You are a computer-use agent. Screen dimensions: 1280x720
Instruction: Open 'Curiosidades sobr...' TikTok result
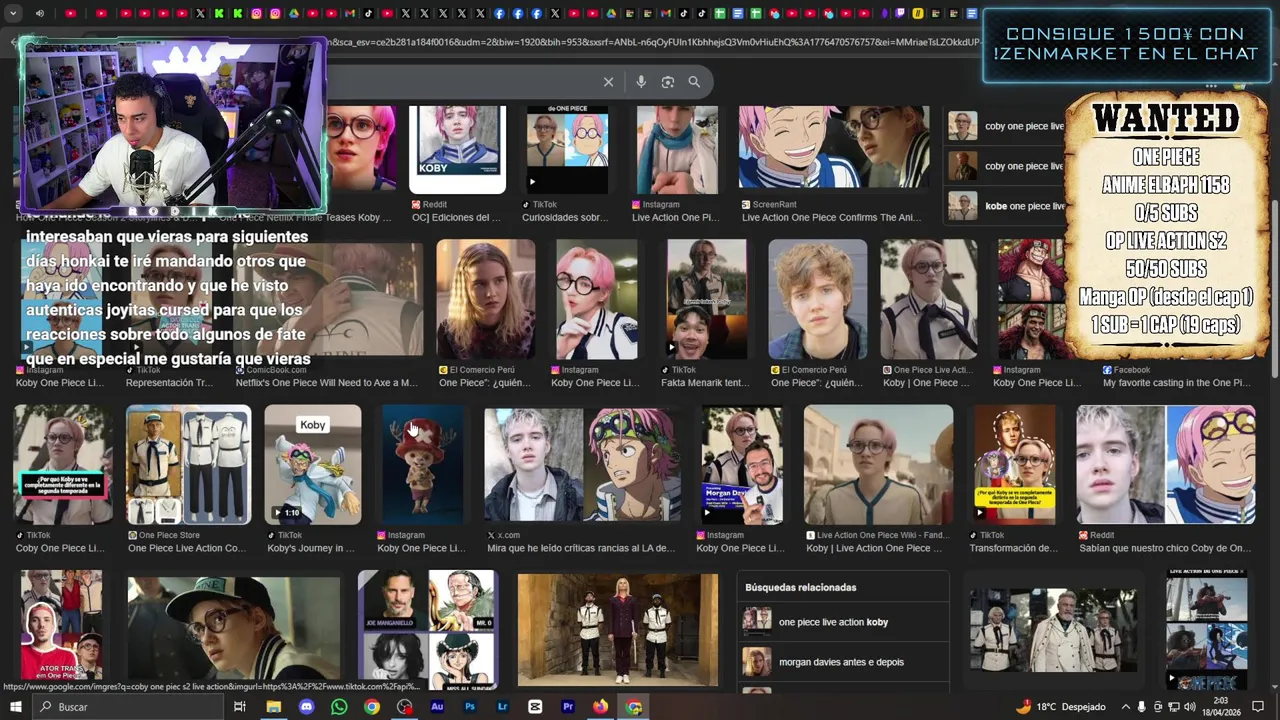pyautogui.click(x=564, y=217)
